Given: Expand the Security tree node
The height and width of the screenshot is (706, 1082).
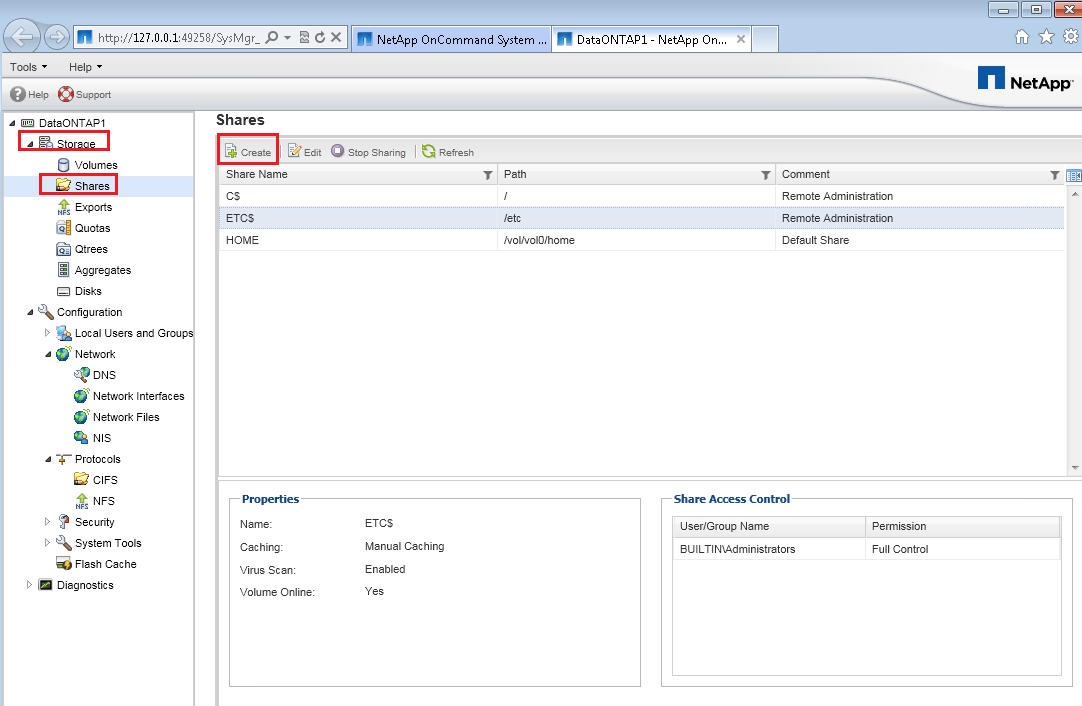Looking at the screenshot, I should tap(46, 521).
